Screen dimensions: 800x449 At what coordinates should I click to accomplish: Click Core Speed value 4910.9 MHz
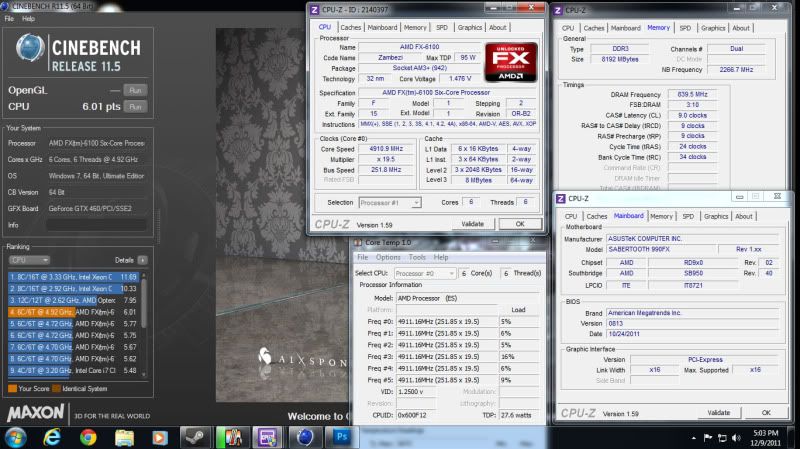386,149
